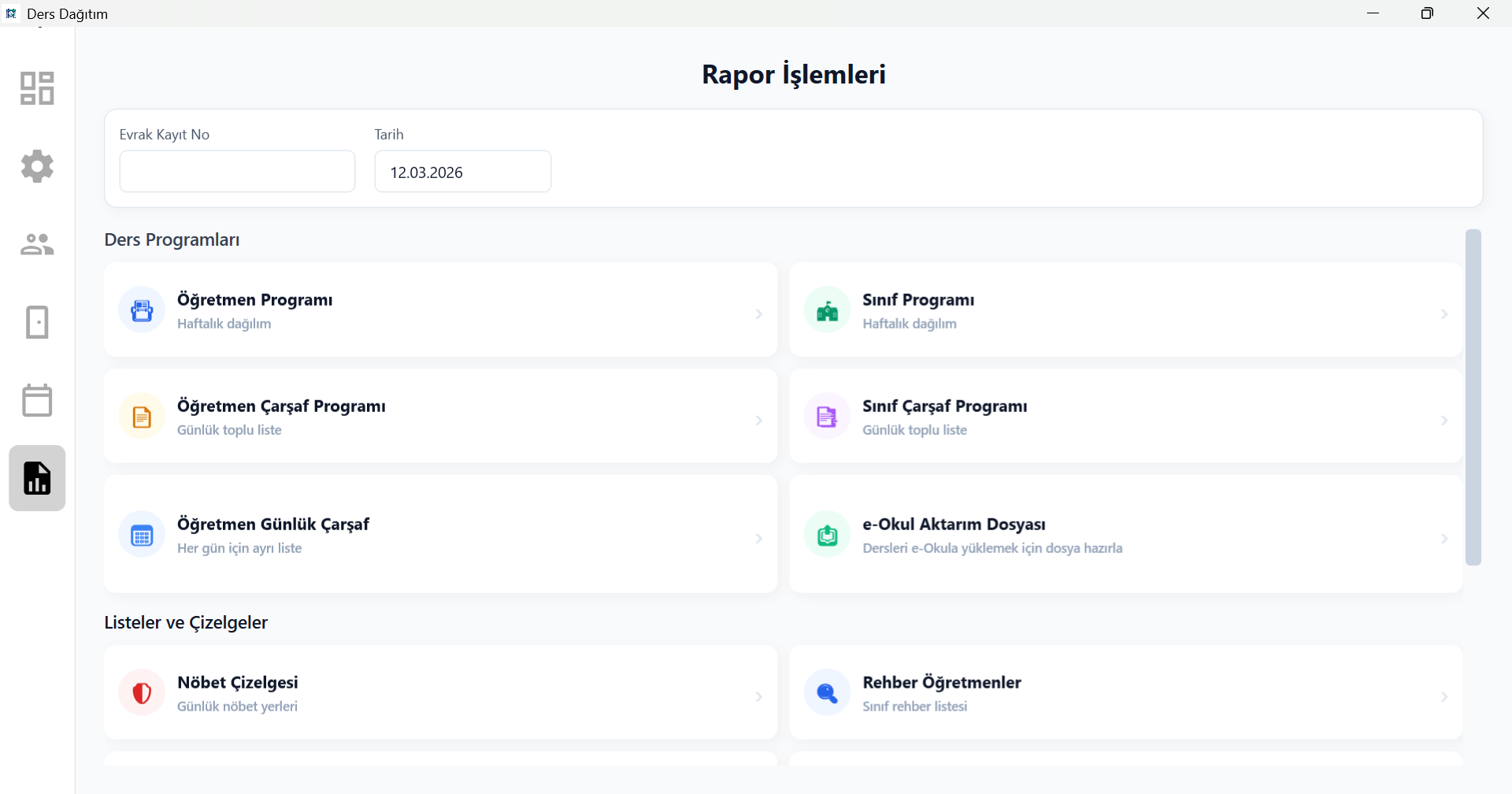This screenshot has width=1512, height=794.
Task: Click the vertical scrollbar of report list
Action: (x=1473, y=398)
